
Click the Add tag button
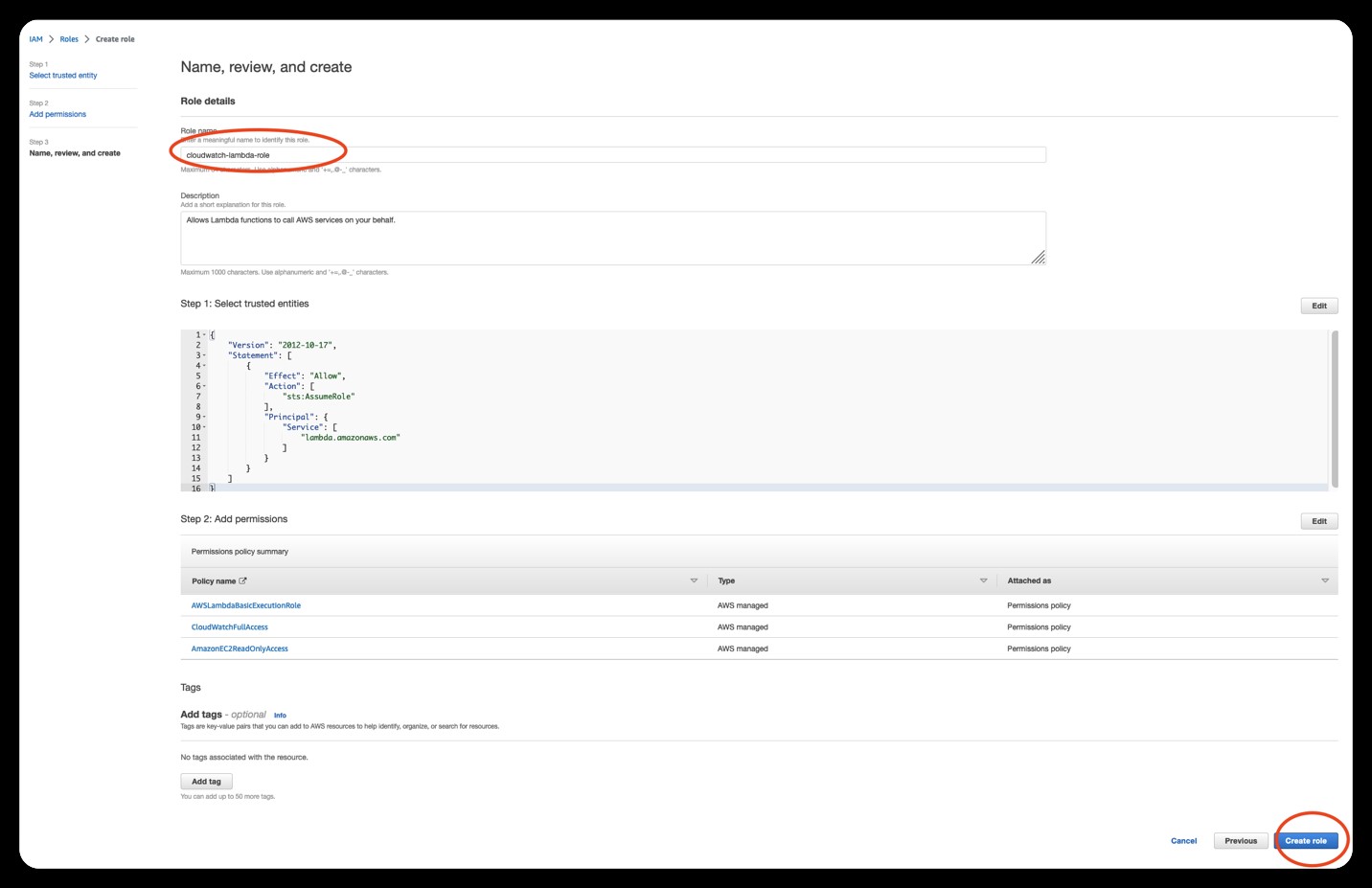point(206,781)
